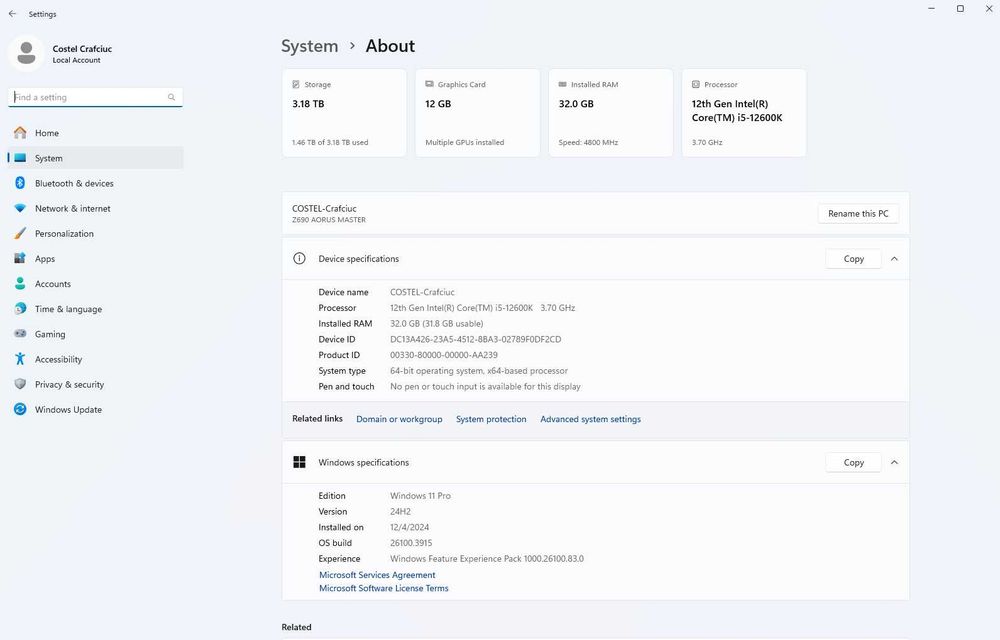This screenshot has height=640, width=1000.
Task: Click the Windows Update icon
Action: point(20,409)
